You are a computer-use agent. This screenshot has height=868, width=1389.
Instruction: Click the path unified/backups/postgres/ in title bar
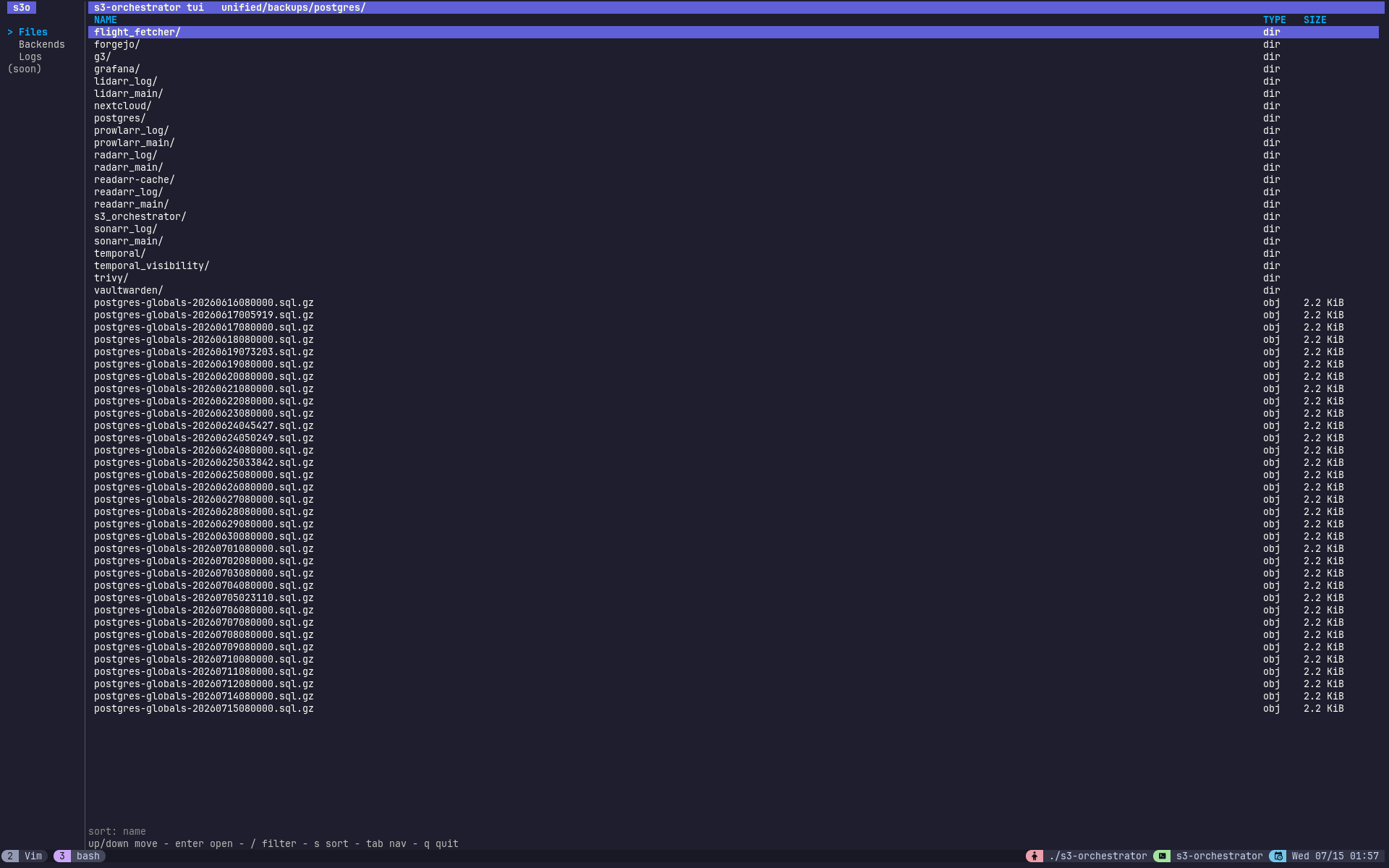pyautogui.click(x=293, y=7)
